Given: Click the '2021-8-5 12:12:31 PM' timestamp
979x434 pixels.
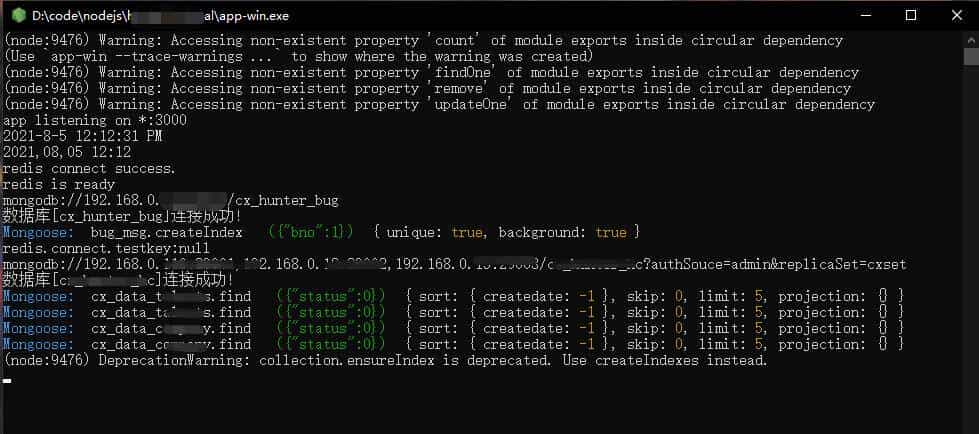Looking at the screenshot, I should pyautogui.click(x=82, y=136).
